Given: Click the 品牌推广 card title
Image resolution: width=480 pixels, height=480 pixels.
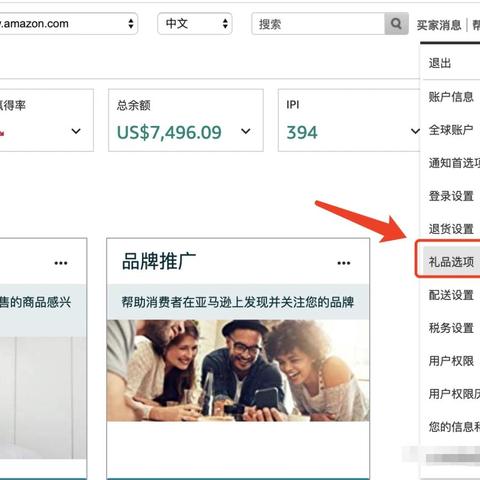Looking at the screenshot, I should (x=159, y=261).
